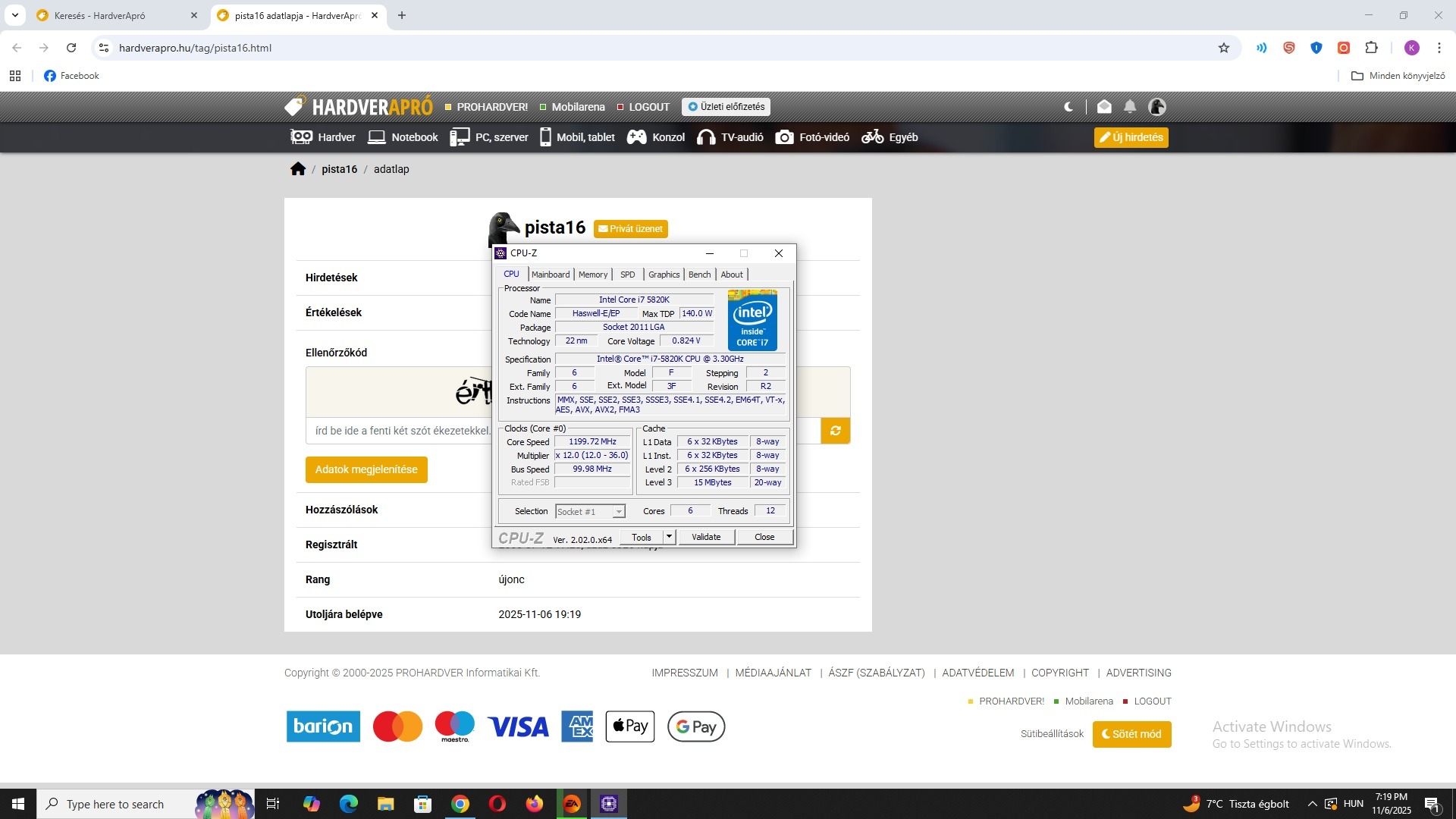
Task: Click the Adatok megjelenítése button
Action: pos(366,469)
